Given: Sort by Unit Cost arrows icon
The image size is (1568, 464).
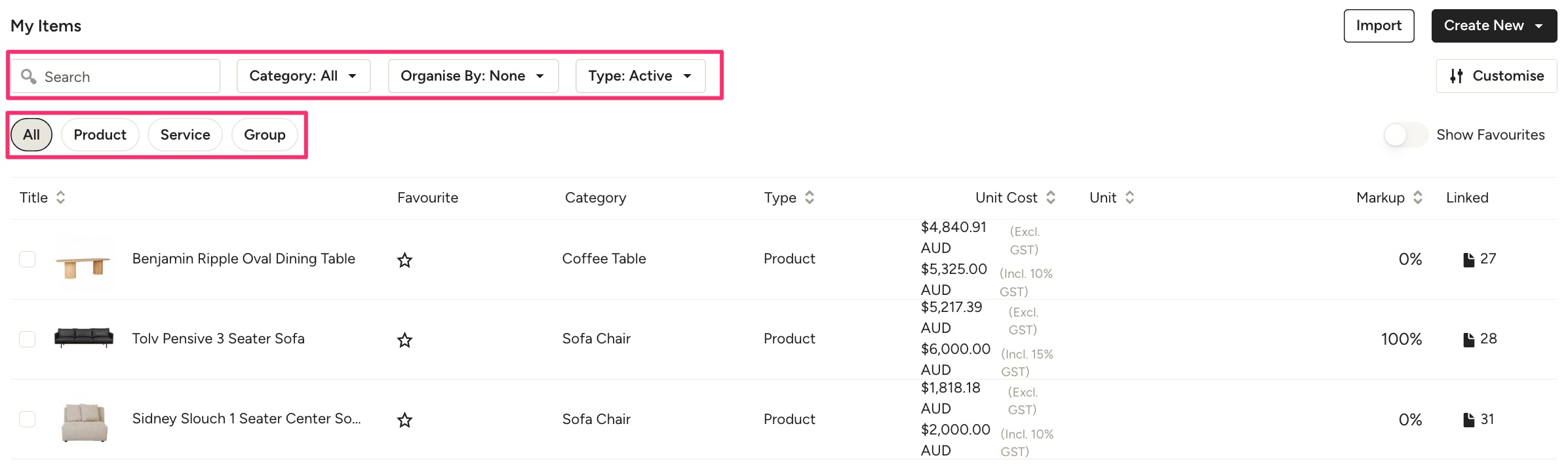Looking at the screenshot, I should (x=1050, y=197).
